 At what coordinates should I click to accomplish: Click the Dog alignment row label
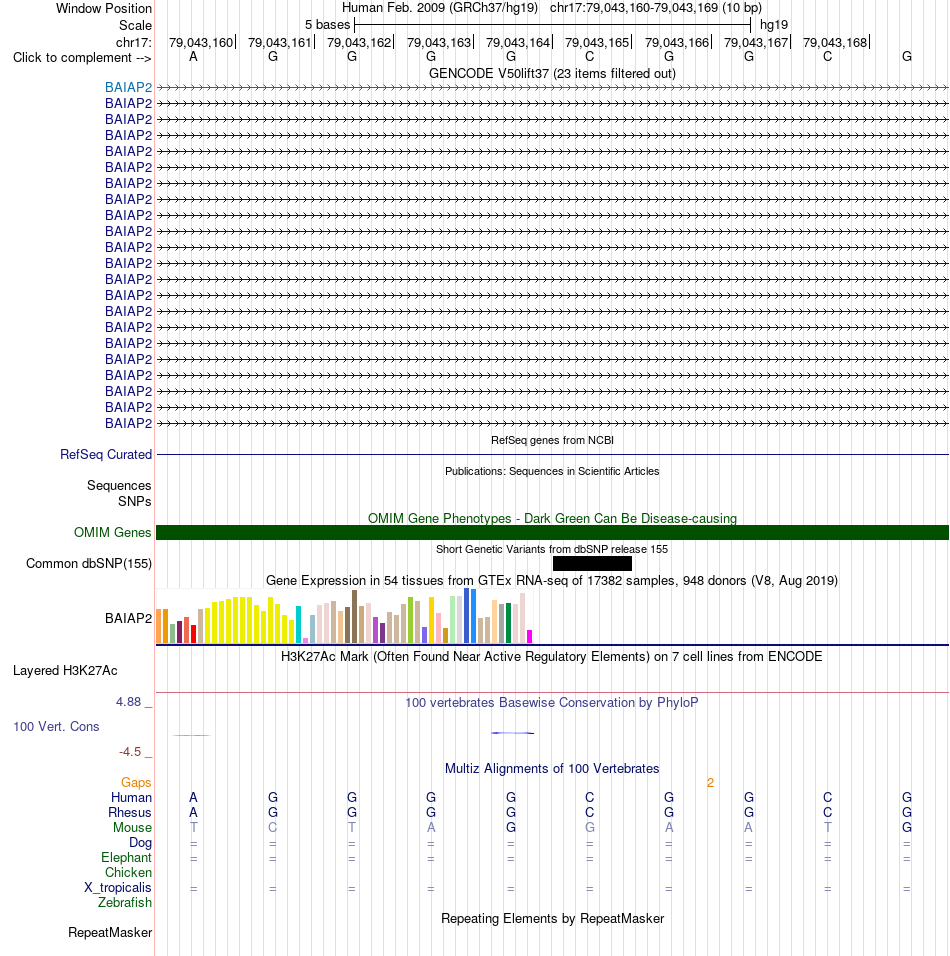tap(140, 843)
